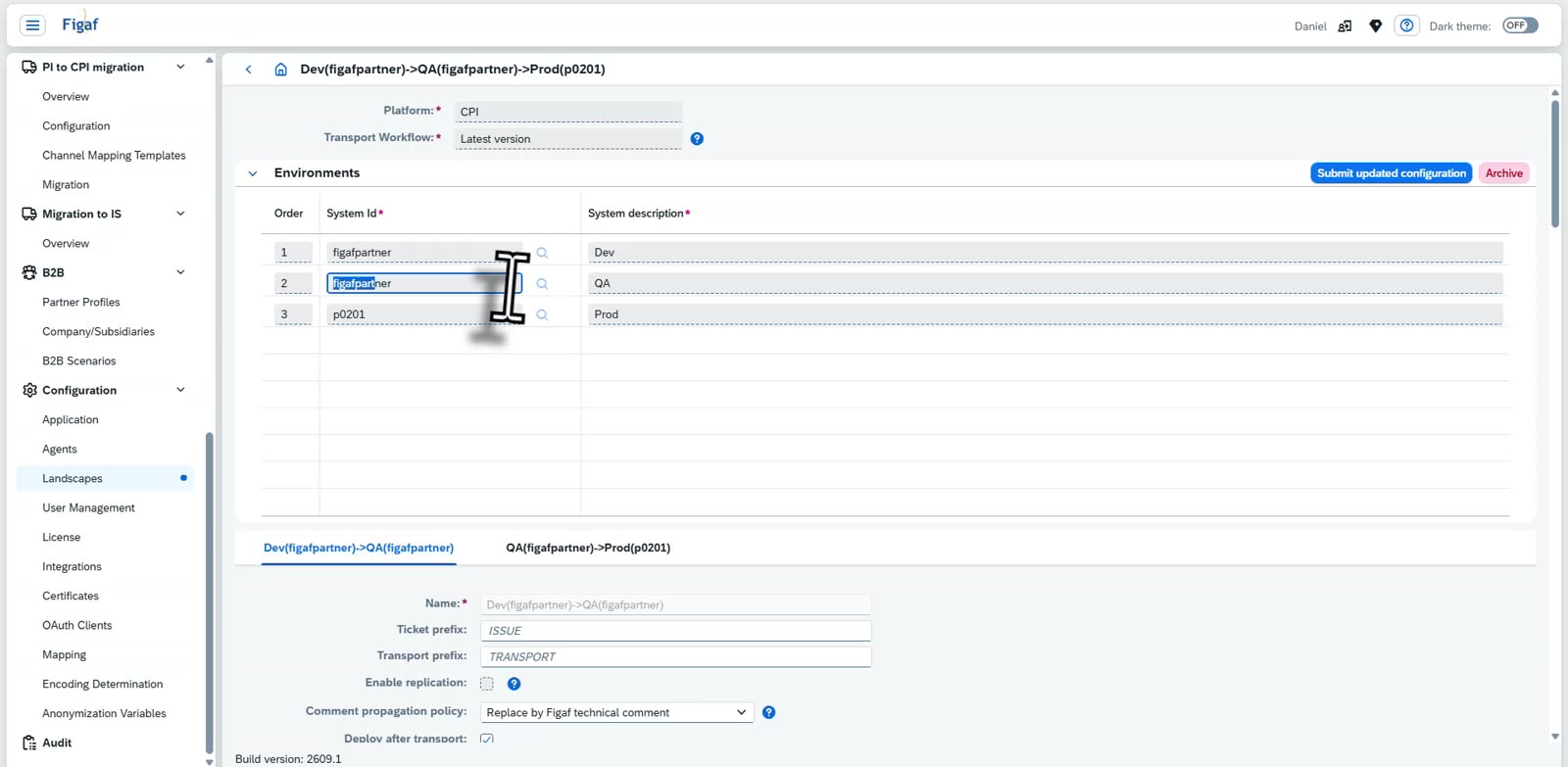Go back using the left chevron
This screenshot has height=767, width=1568.
click(249, 70)
